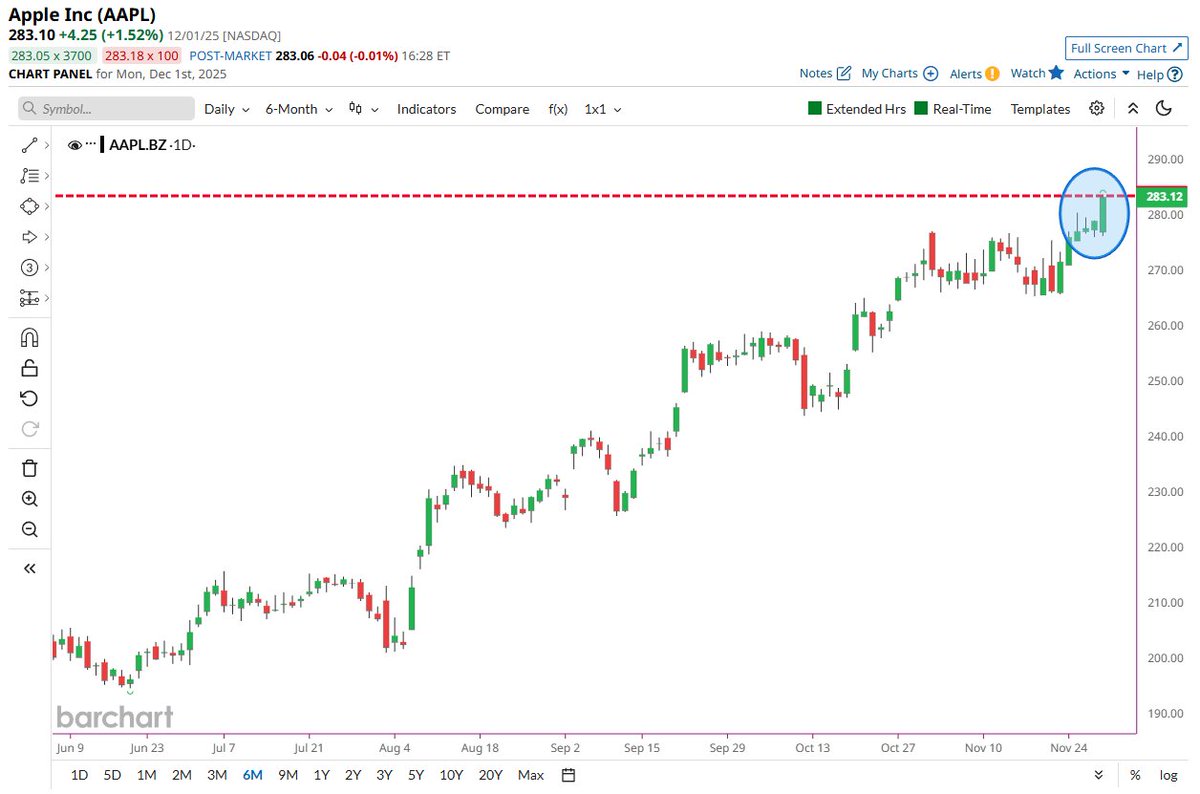Click the Alerts exclamation icon

pyautogui.click(x=992, y=73)
